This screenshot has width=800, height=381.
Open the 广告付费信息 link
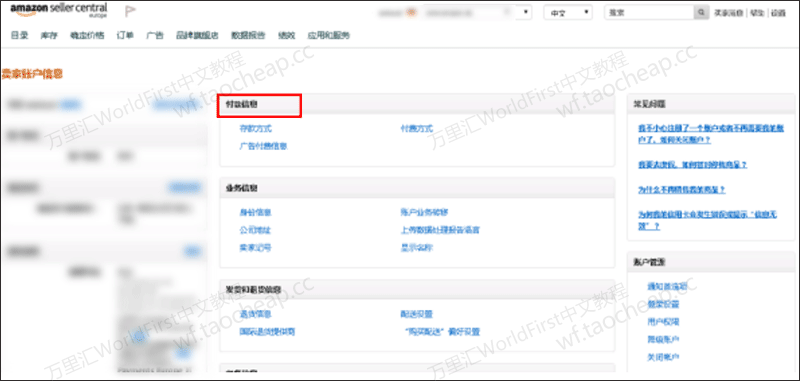[263, 146]
